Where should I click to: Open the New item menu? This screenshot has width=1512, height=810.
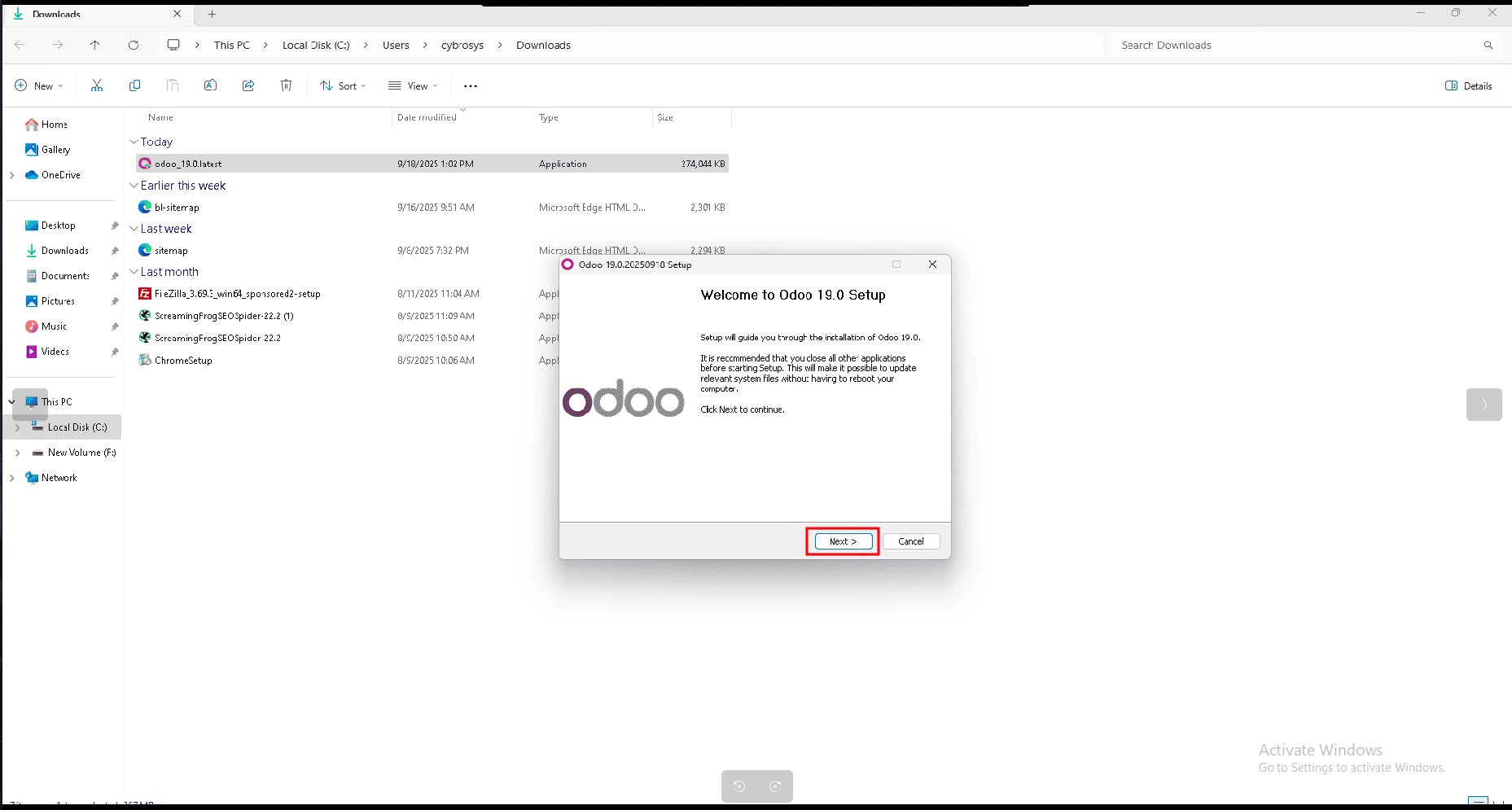(x=39, y=85)
